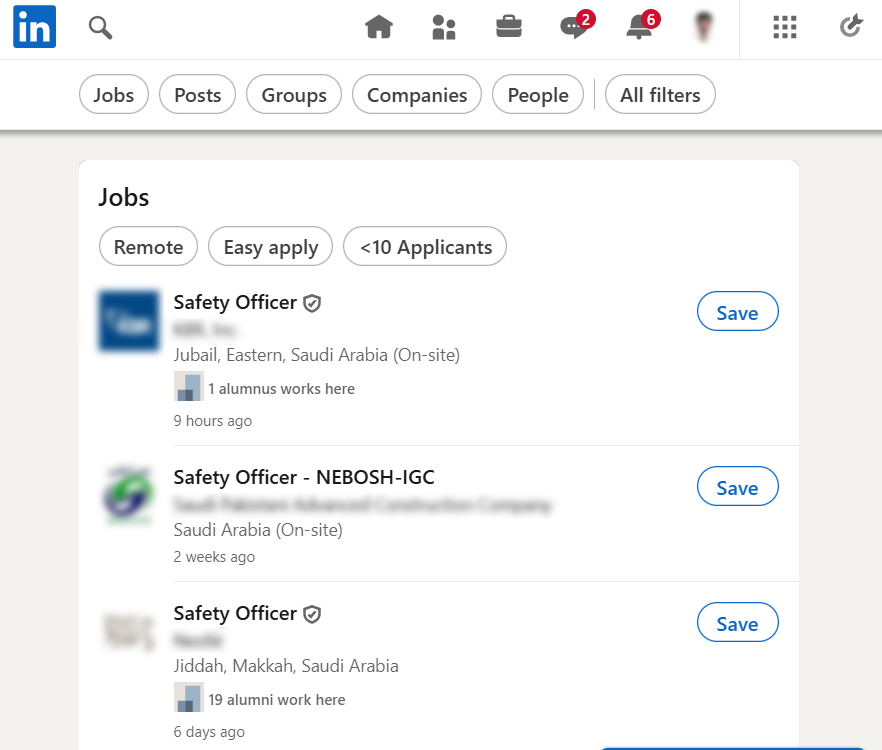Open Messaging with 2 unread messages

pos(574,28)
